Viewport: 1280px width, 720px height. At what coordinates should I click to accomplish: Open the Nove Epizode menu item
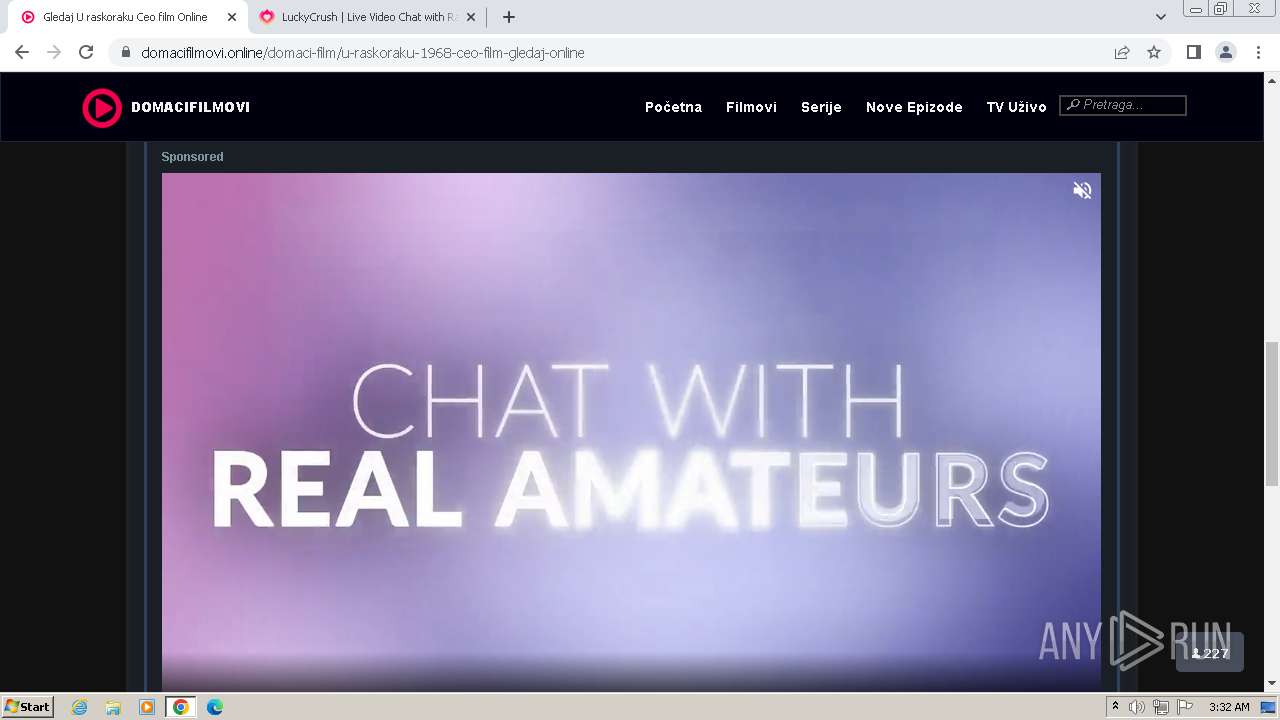click(914, 107)
